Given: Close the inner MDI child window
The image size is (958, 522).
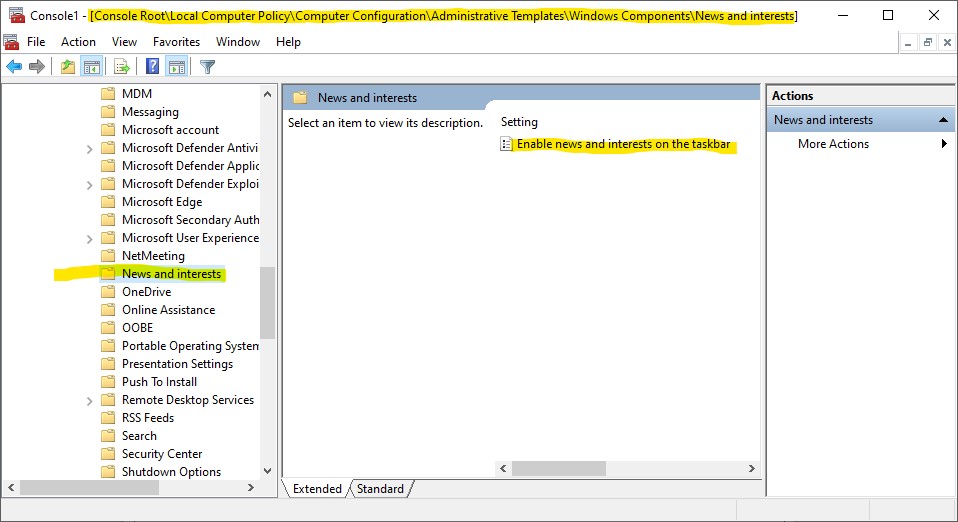Looking at the screenshot, I should coord(947,42).
